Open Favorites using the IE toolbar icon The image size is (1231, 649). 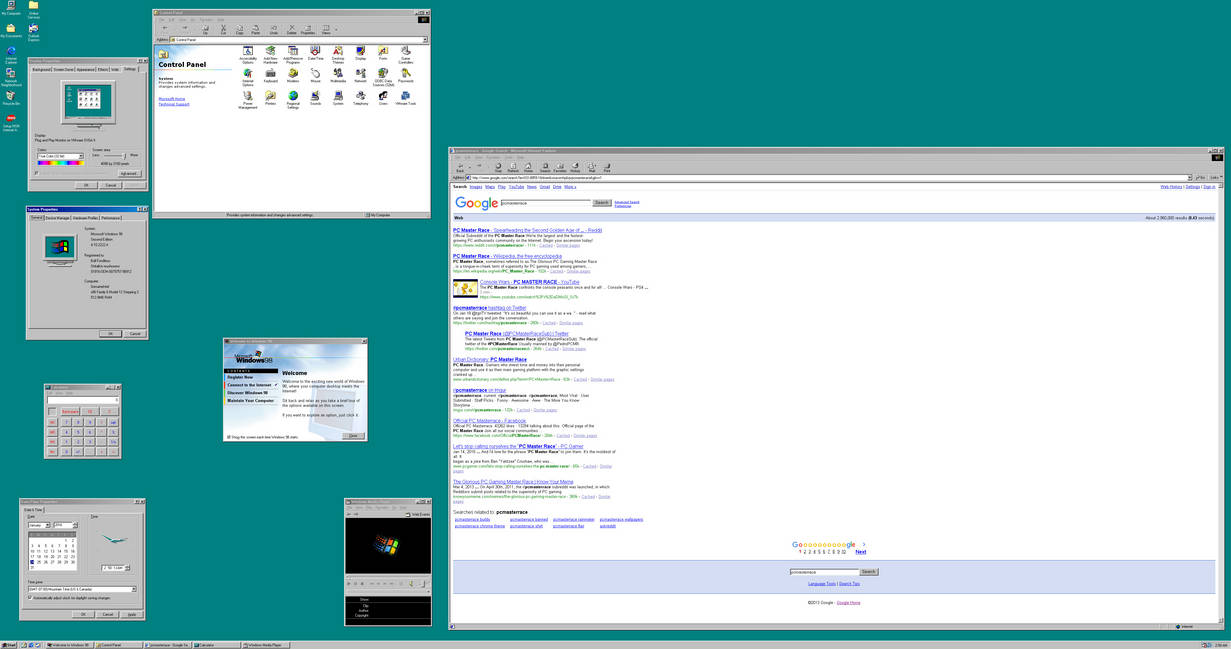(x=561, y=166)
